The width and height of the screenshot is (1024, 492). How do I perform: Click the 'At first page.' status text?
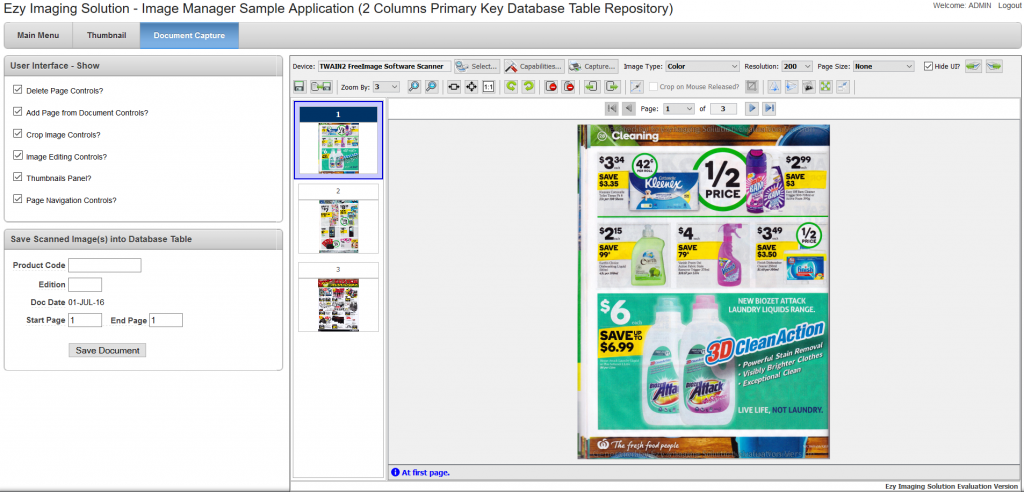(x=425, y=472)
